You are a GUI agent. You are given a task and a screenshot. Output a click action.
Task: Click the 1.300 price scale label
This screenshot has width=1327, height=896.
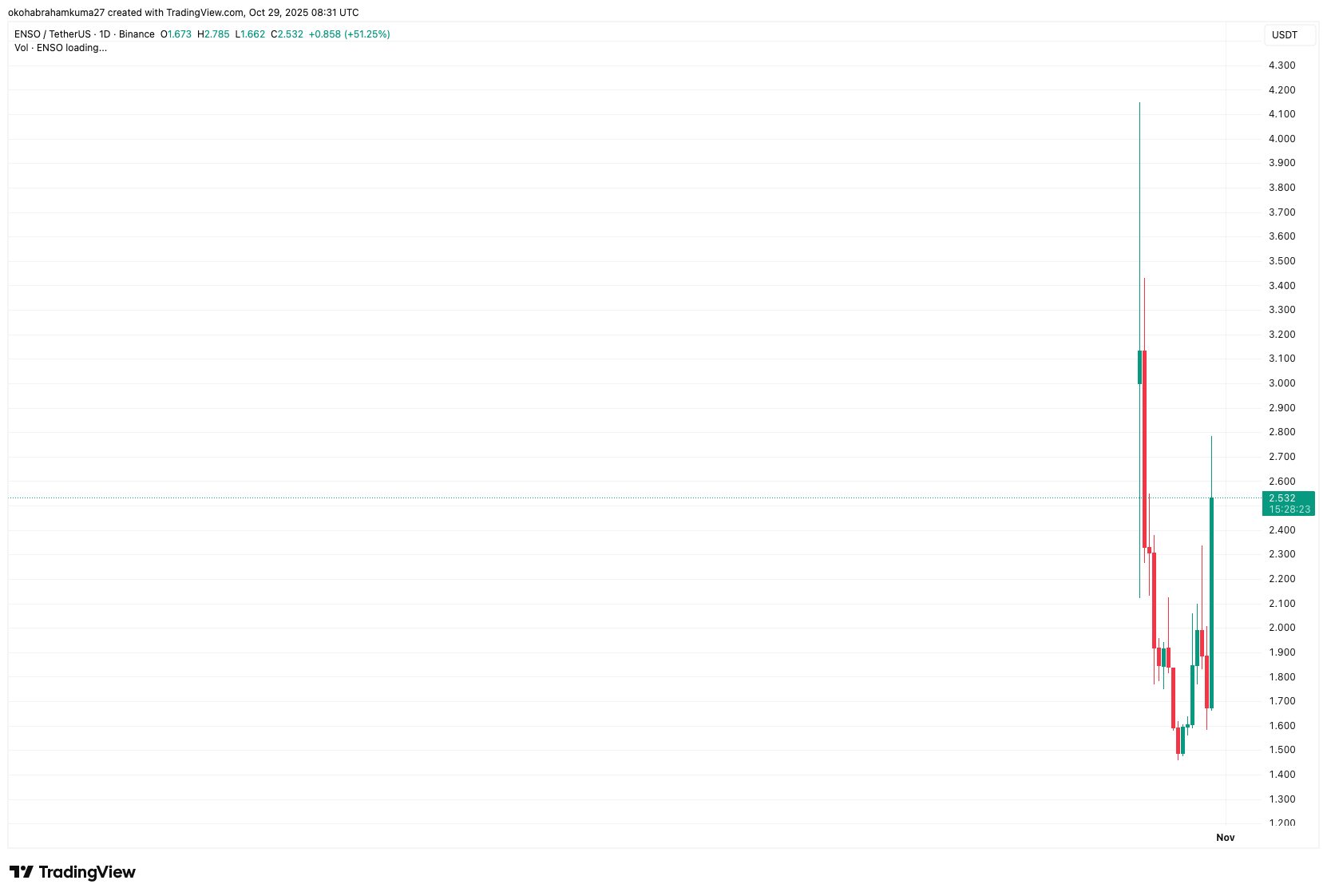pyautogui.click(x=1281, y=799)
